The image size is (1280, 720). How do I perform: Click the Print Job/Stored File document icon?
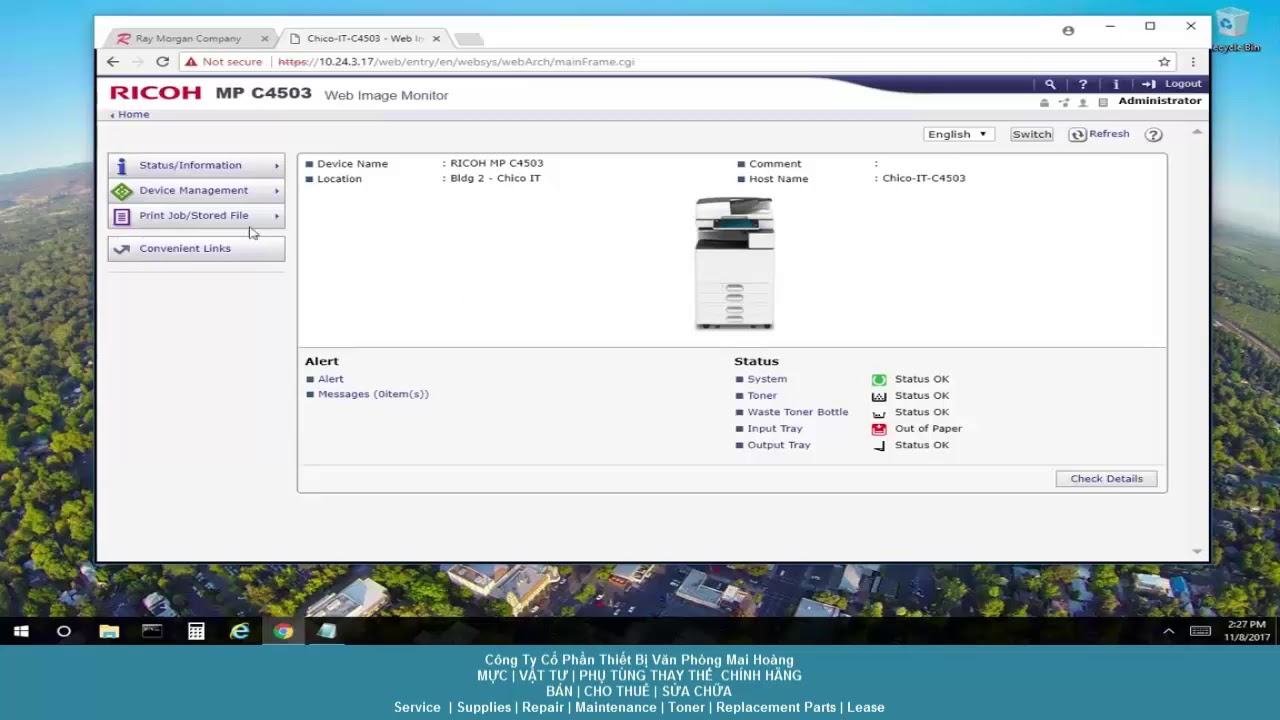pos(122,216)
